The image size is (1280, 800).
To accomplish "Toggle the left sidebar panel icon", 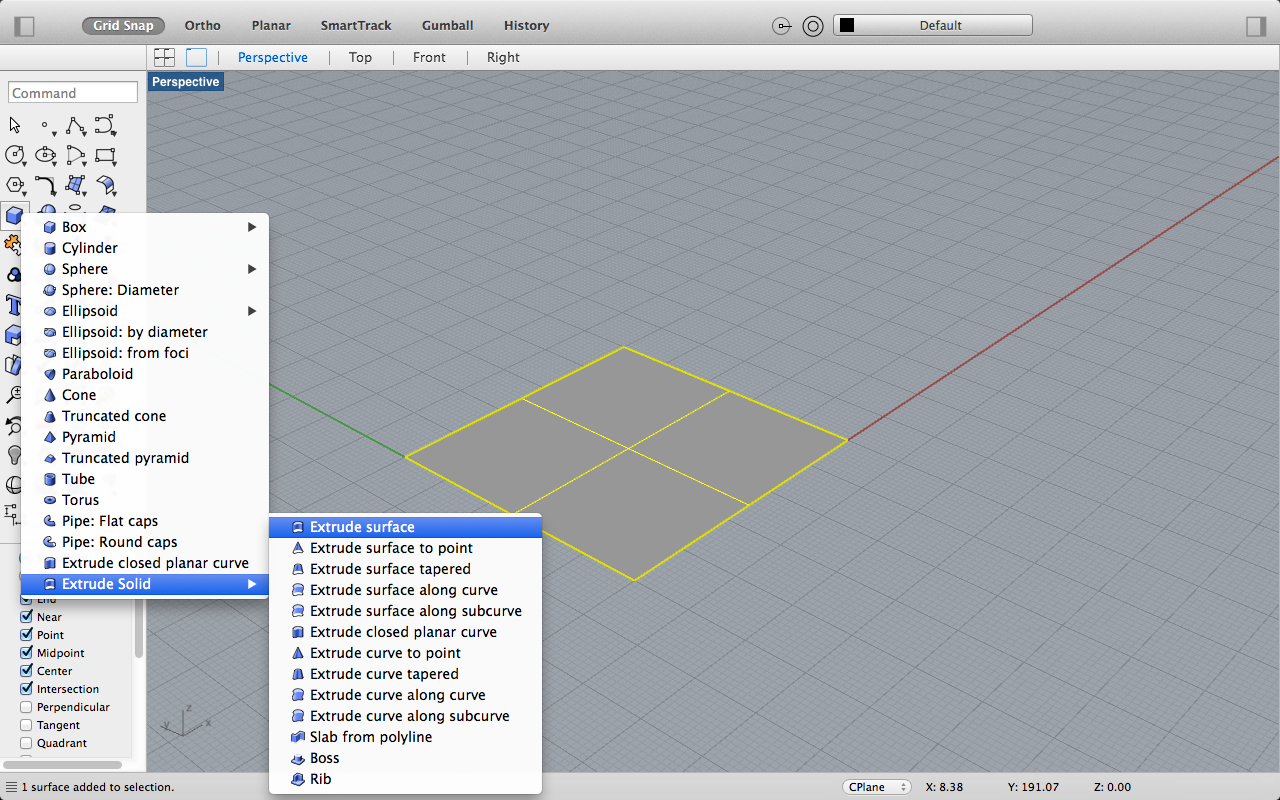I will [x=25, y=26].
